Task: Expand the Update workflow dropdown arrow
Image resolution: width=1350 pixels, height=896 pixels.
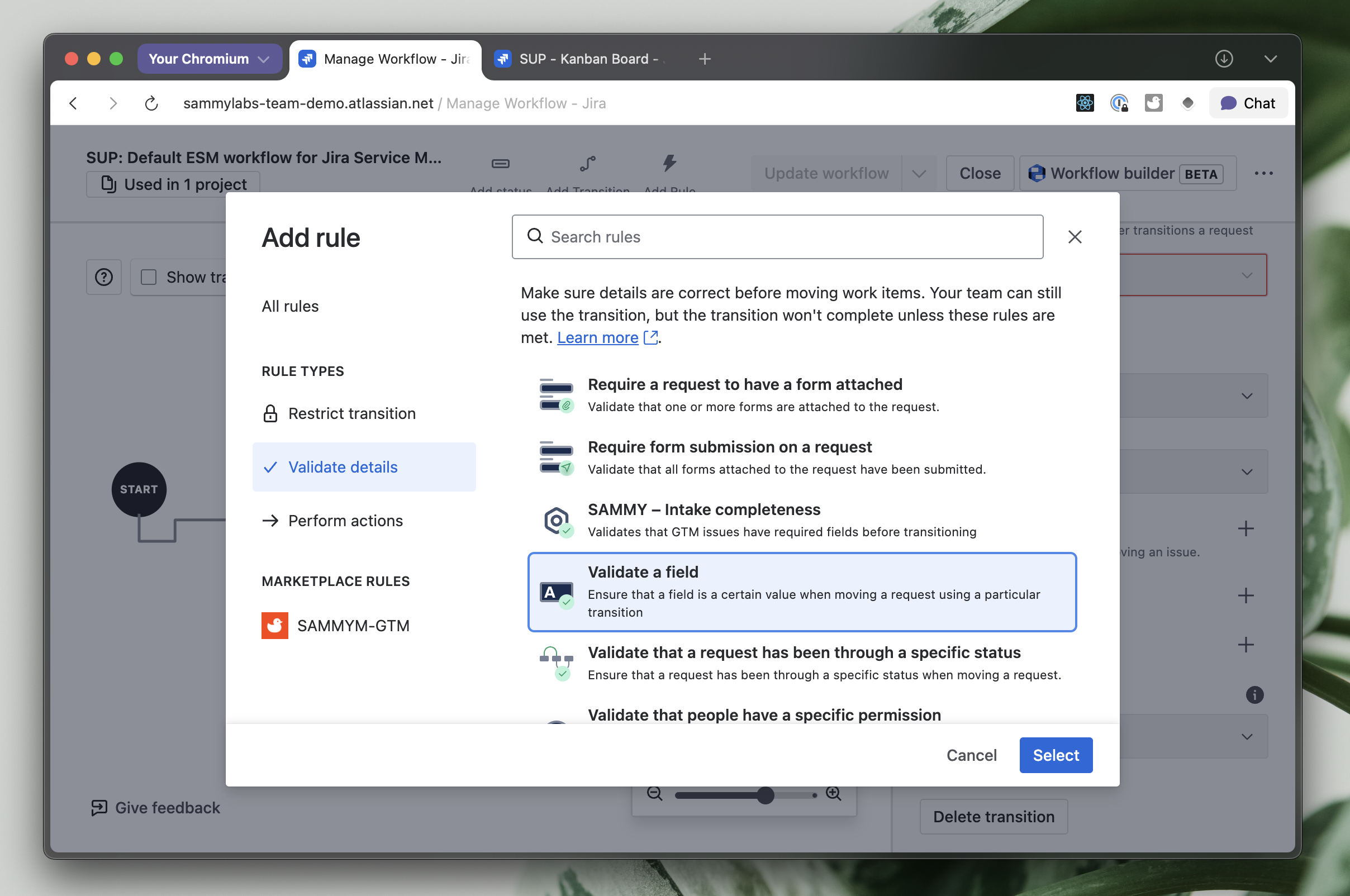Action: click(x=919, y=173)
